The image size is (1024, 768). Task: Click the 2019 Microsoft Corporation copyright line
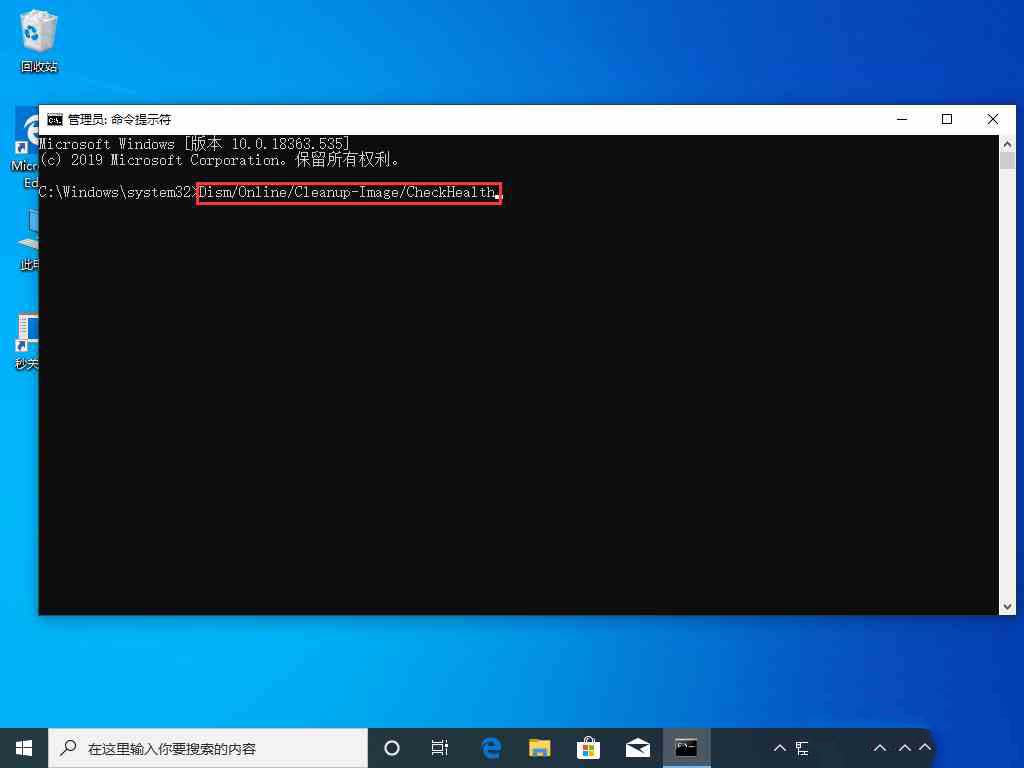[219, 160]
